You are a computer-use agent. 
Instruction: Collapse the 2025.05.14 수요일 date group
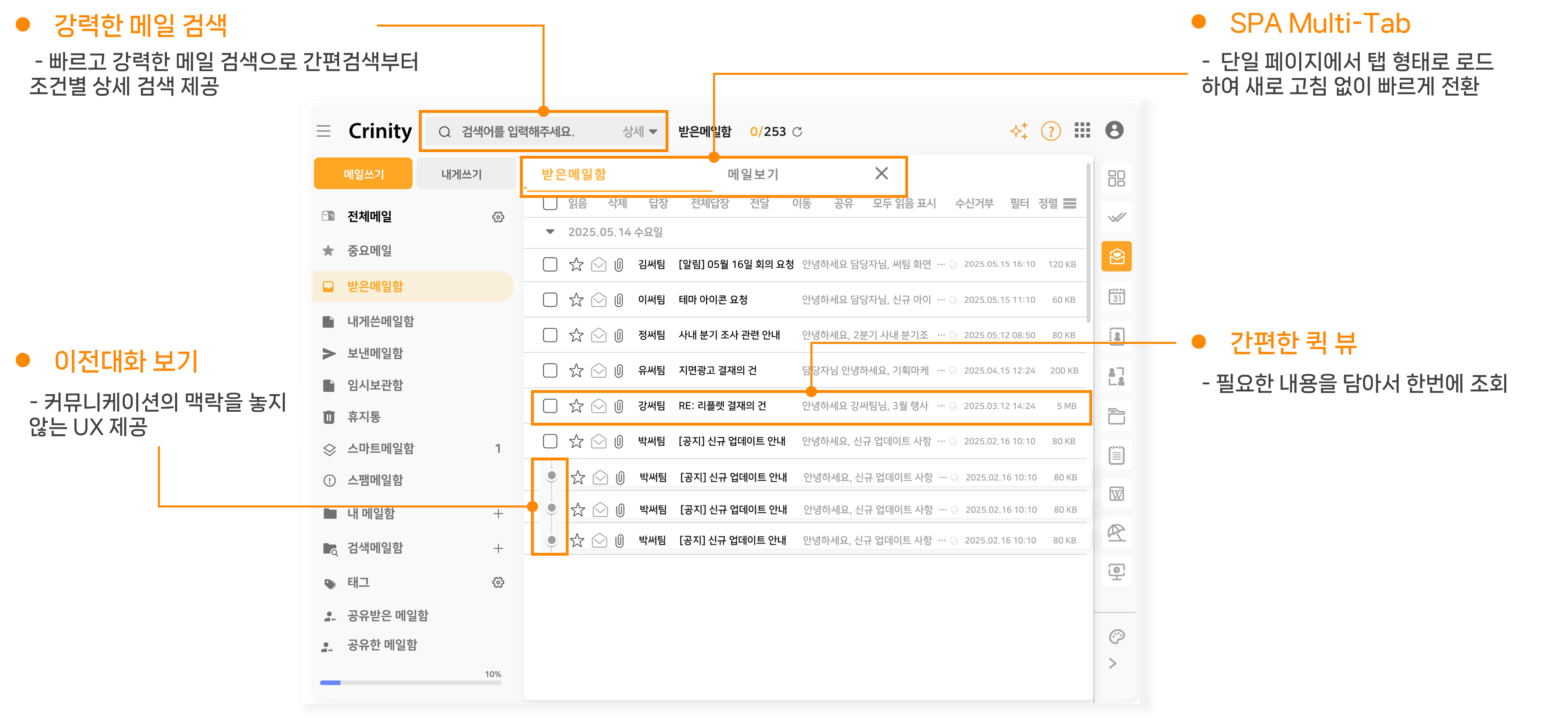tap(550, 231)
